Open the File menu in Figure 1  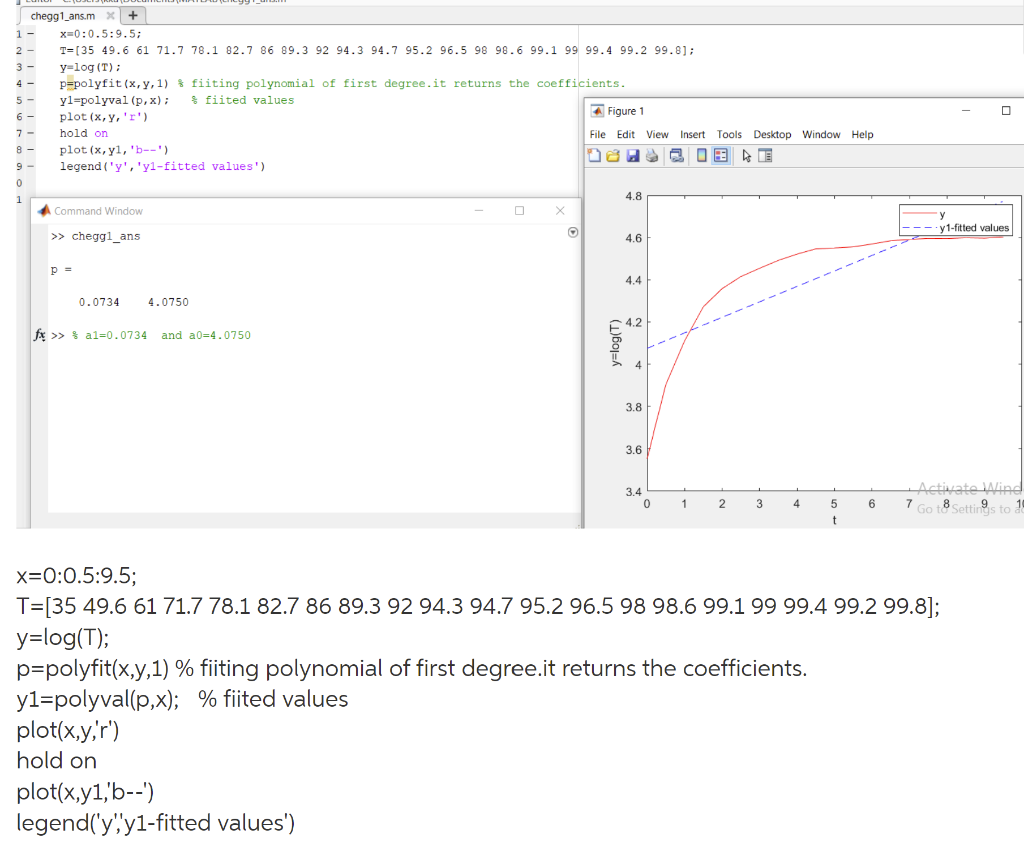pos(598,135)
